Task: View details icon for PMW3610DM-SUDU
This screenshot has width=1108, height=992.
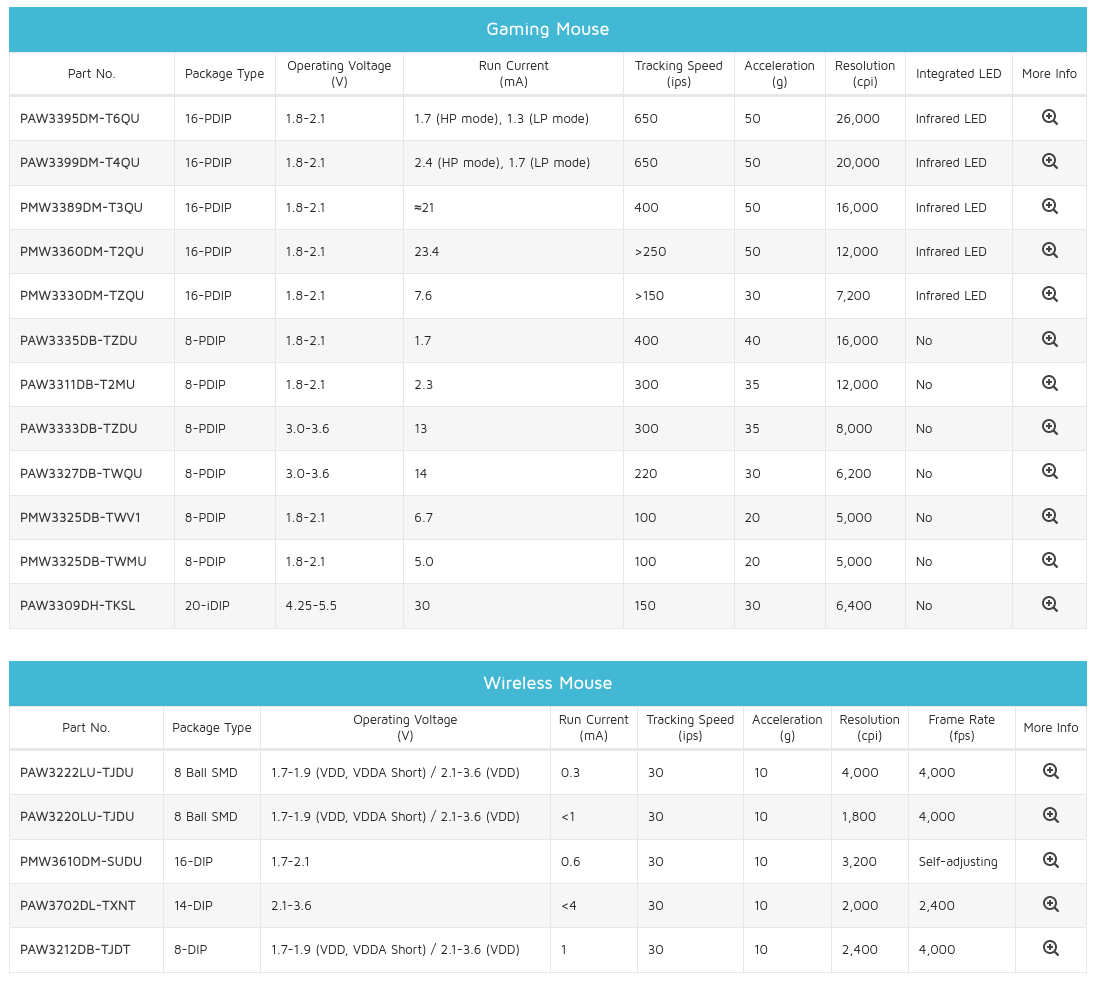Action: (1050, 860)
